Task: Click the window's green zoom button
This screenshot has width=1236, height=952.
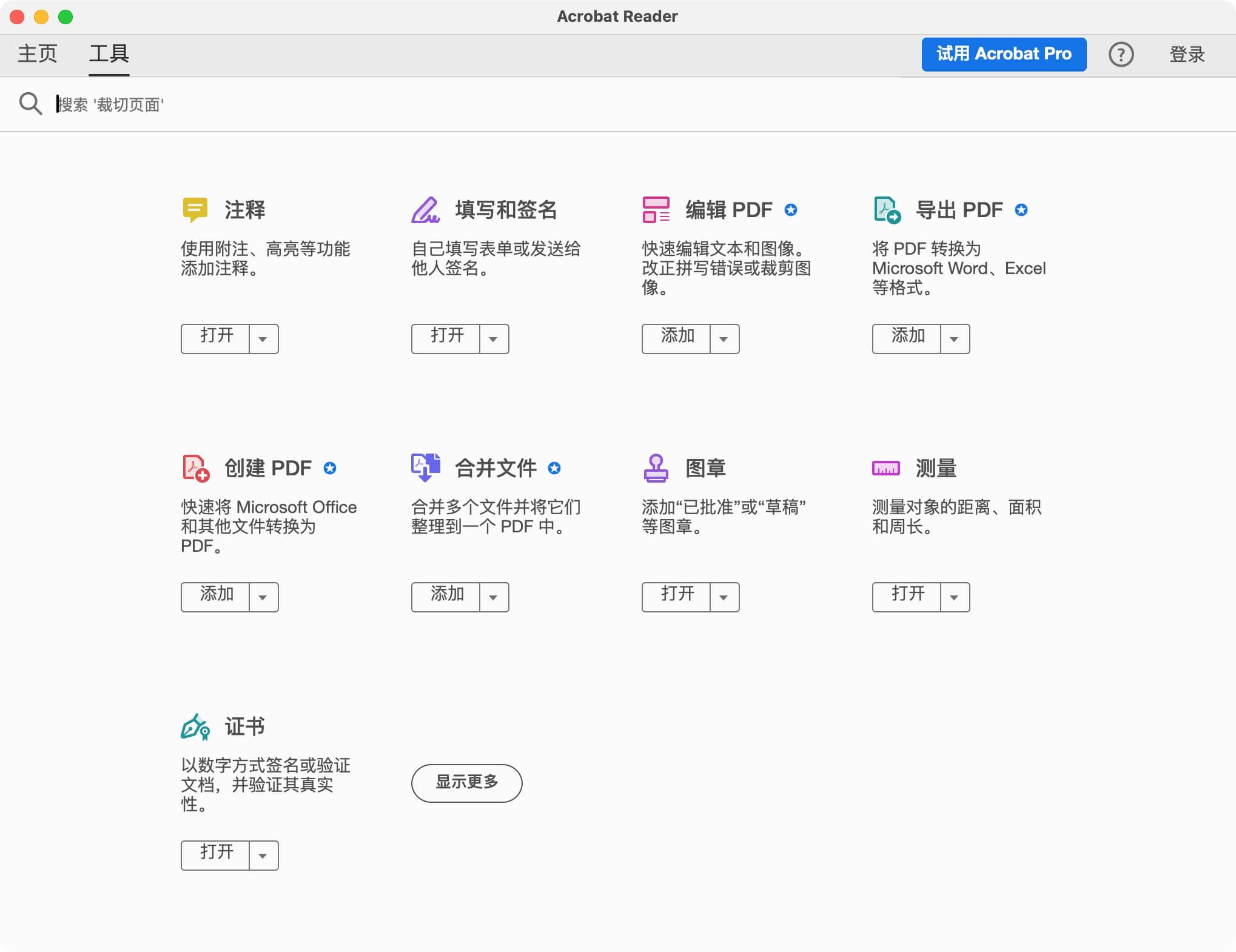Action: coord(65,17)
